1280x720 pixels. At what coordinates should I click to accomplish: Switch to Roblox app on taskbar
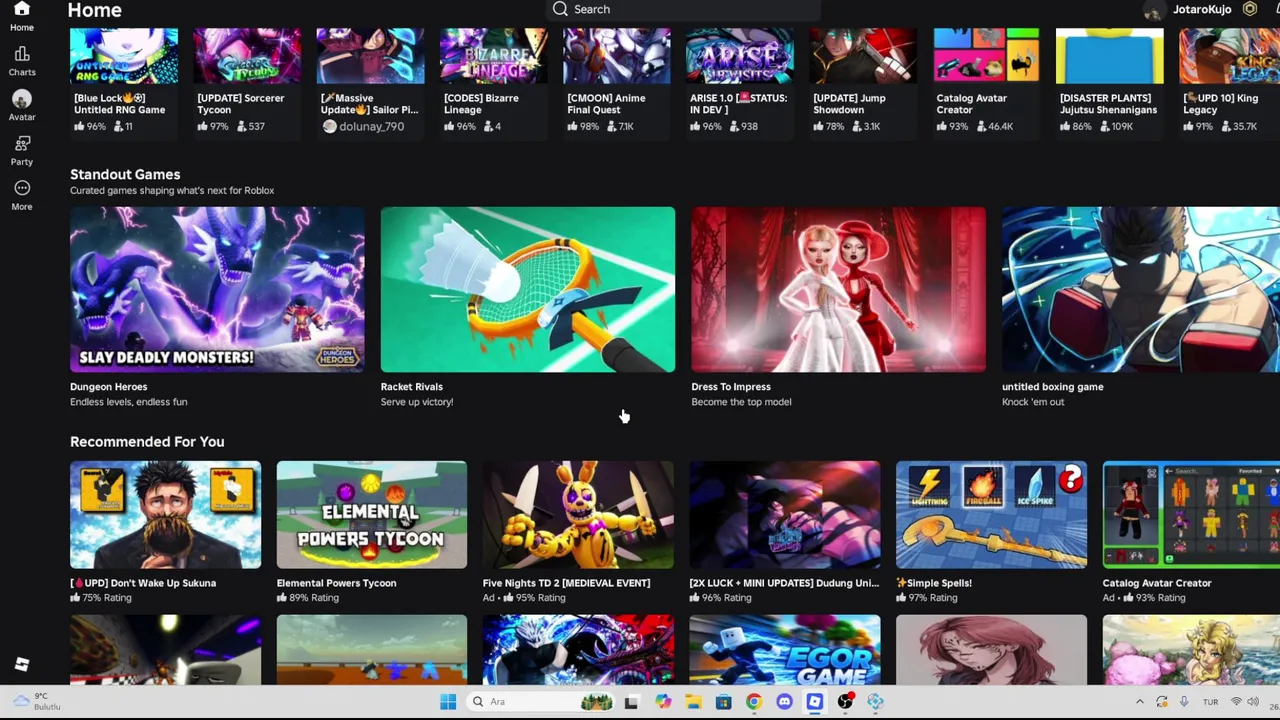click(x=815, y=702)
